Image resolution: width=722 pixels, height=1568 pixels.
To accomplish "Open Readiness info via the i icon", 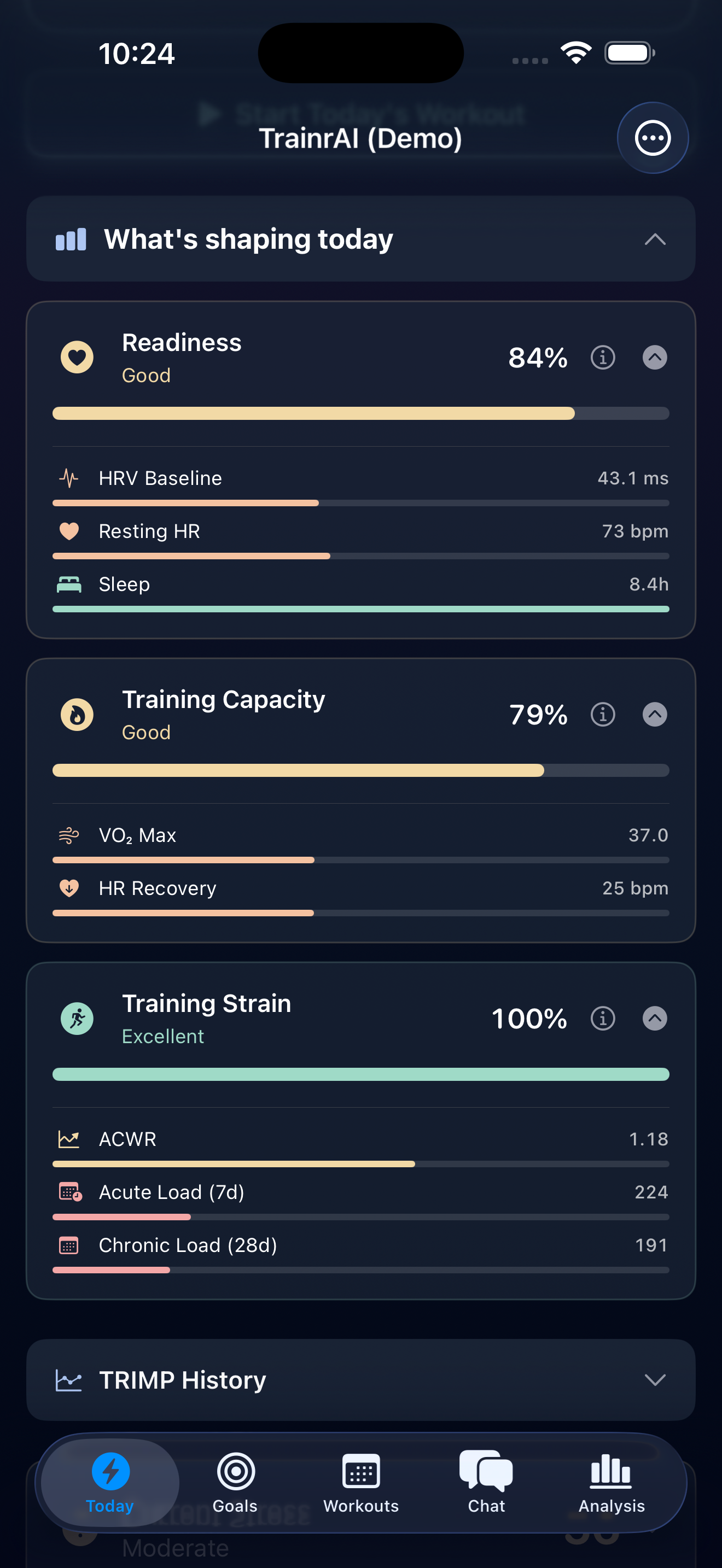I will 602,358.
